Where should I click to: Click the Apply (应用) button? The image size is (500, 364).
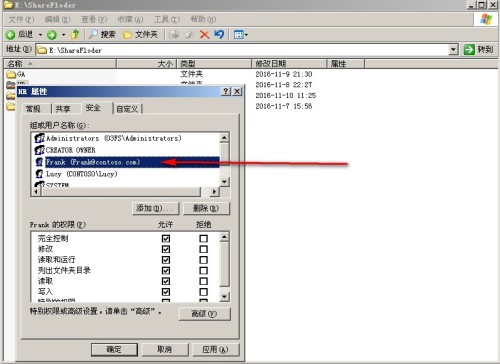tap(215, 349)
